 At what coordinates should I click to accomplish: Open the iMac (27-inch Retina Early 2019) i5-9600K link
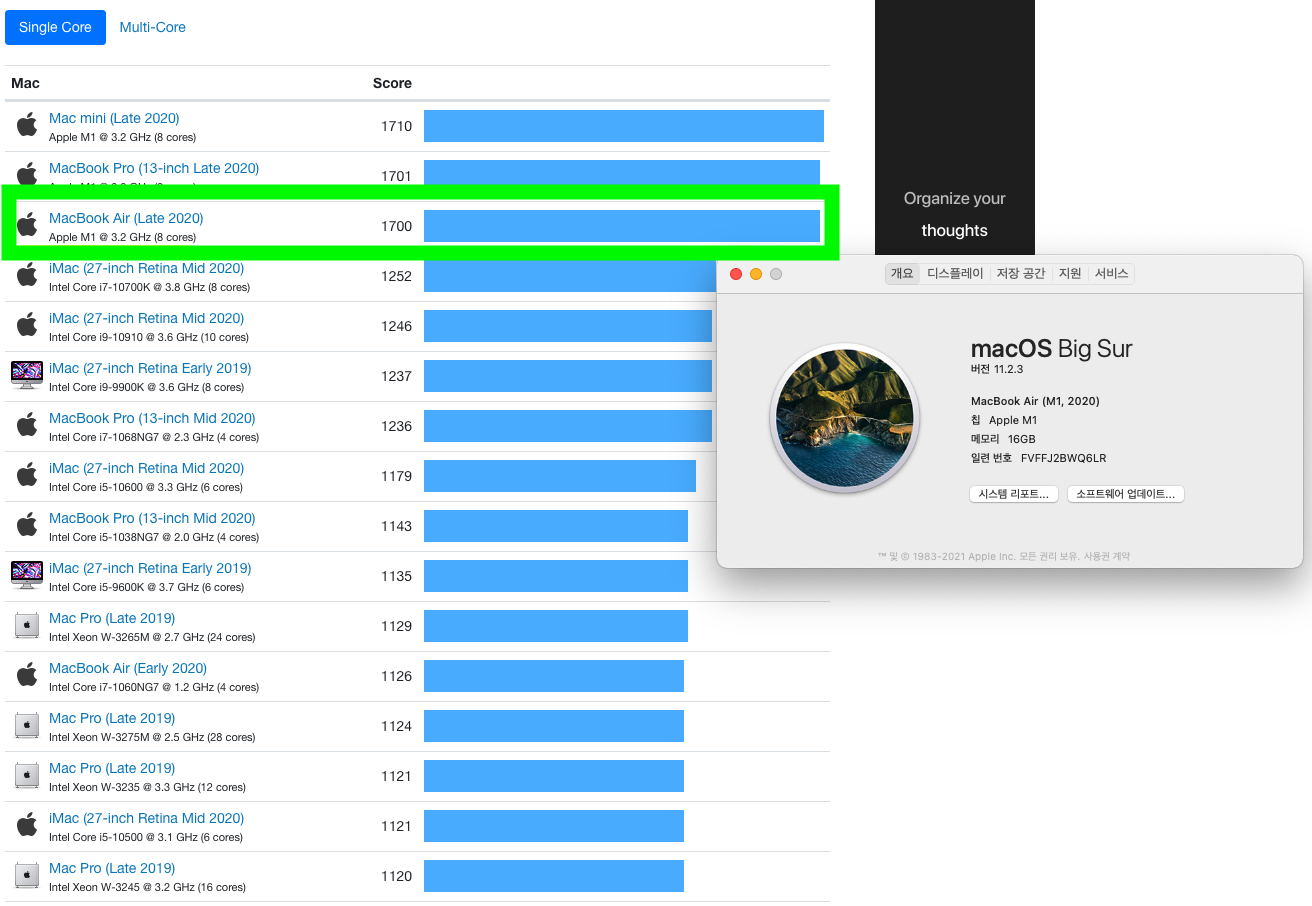[150, 568]
